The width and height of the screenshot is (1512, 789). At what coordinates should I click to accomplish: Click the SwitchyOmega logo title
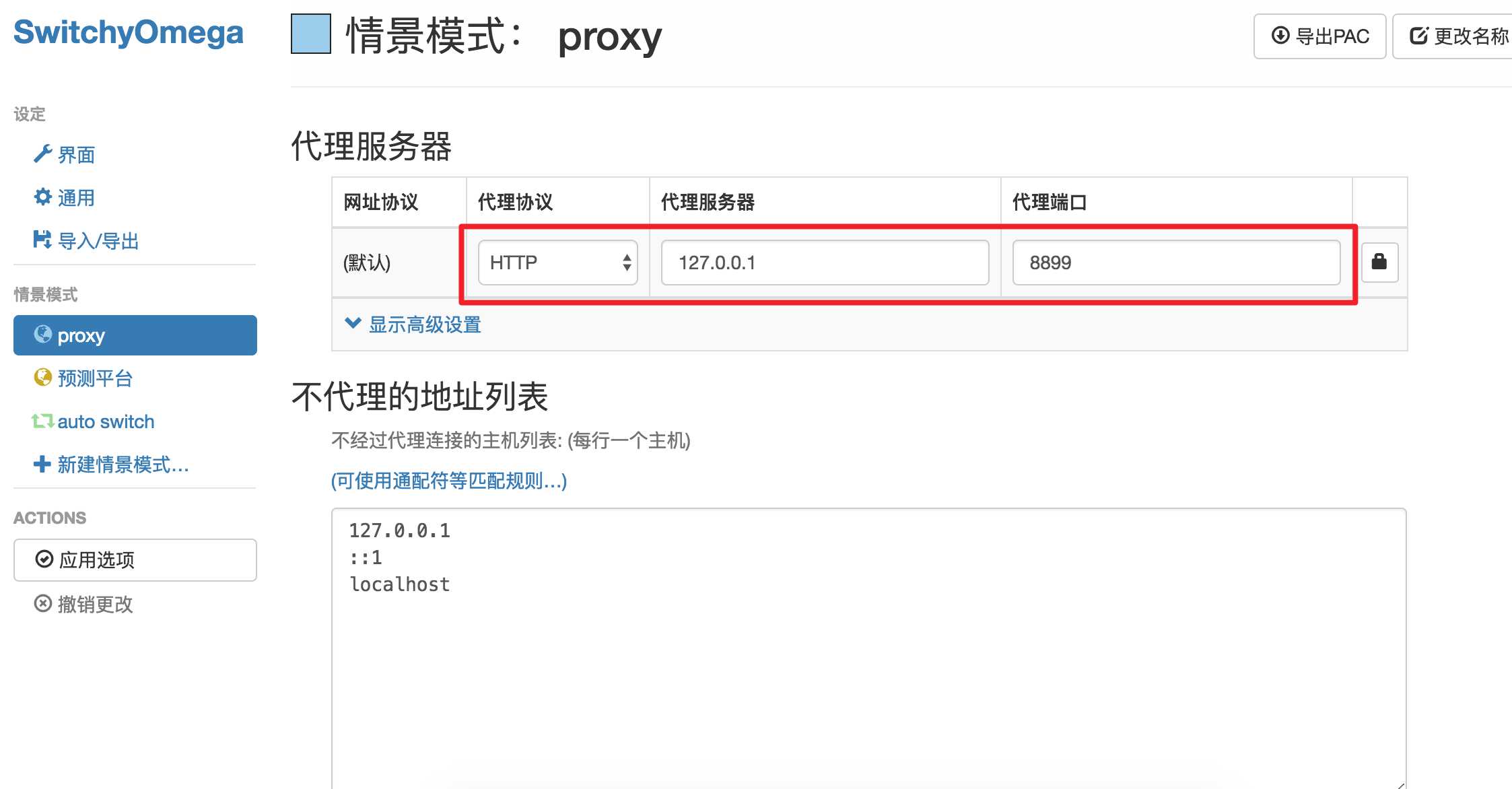[x=128, y=32]
